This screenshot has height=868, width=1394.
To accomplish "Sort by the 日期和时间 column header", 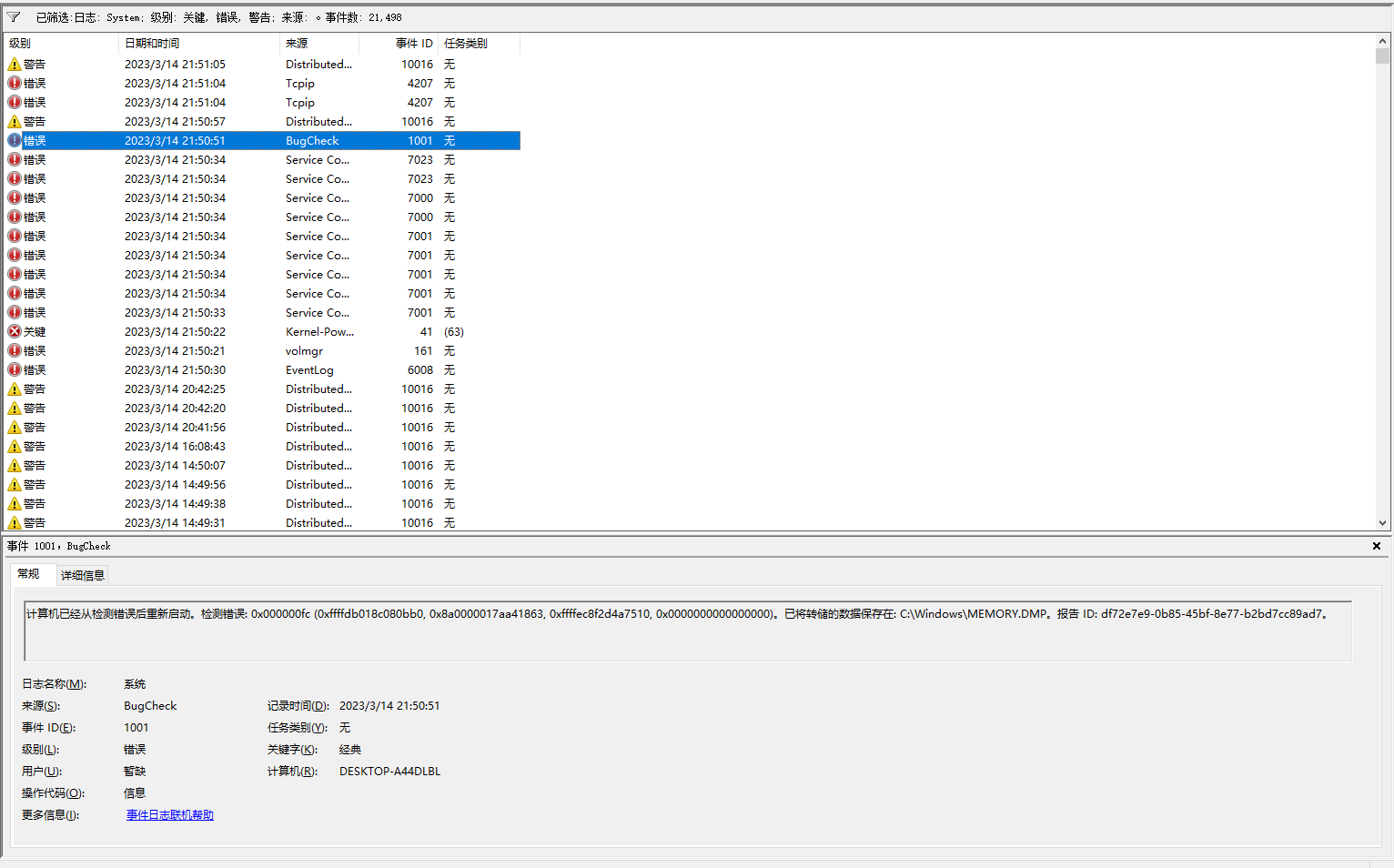I will 199,43.
